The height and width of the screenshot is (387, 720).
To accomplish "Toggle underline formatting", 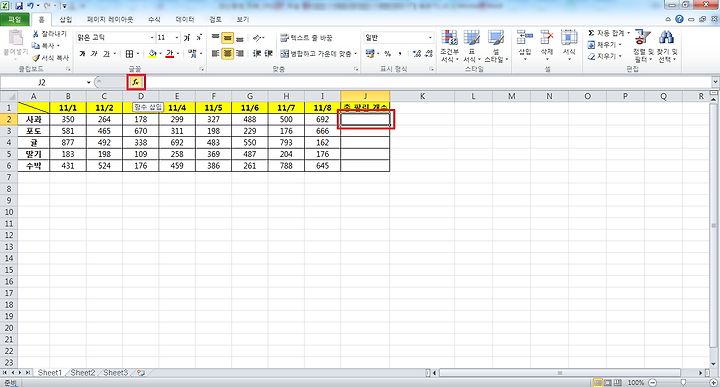I will pyautogui.click(x=106, y=54).
